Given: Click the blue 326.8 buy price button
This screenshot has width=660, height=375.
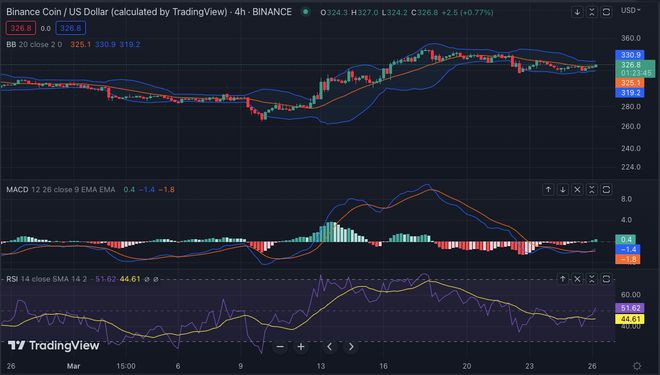Looking at the screenshot, I should [70, 28].
